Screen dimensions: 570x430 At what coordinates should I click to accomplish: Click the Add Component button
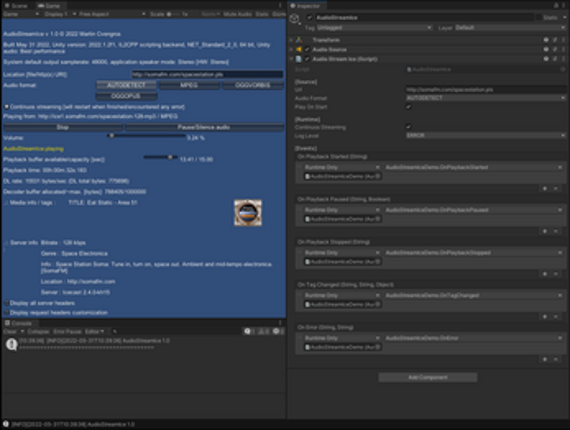pos(428,377)
